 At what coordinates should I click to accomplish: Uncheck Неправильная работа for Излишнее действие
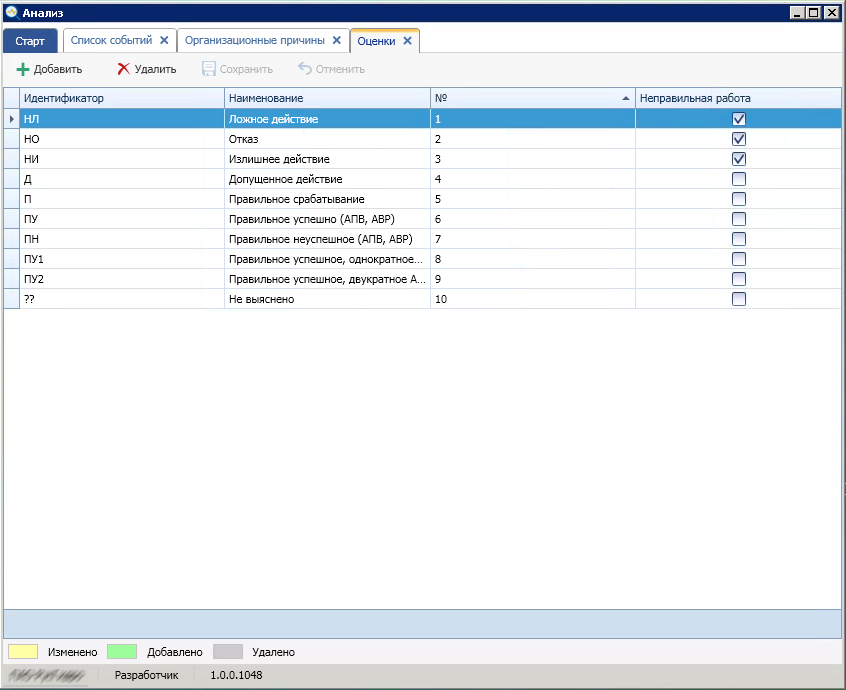click(x=739, y=159)
